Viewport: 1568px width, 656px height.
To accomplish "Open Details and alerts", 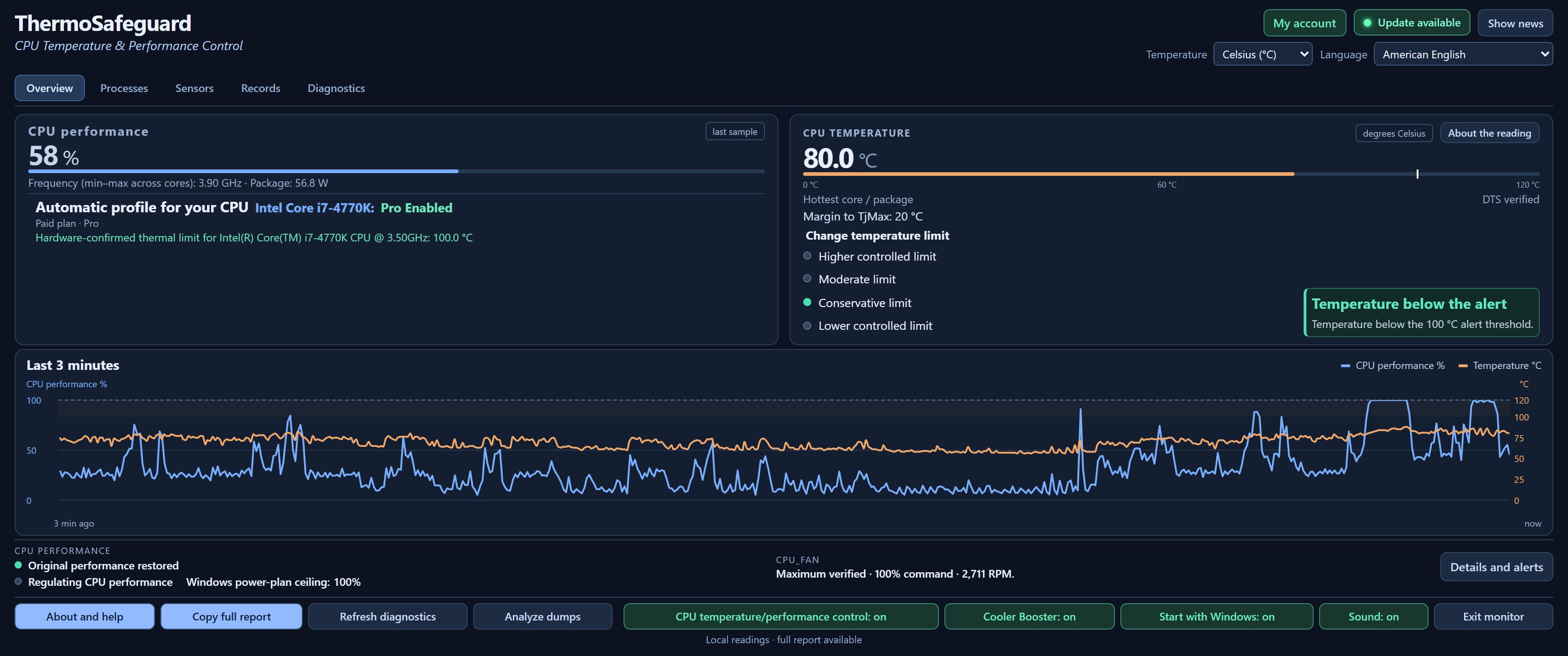I will (x=1496, y=567).
